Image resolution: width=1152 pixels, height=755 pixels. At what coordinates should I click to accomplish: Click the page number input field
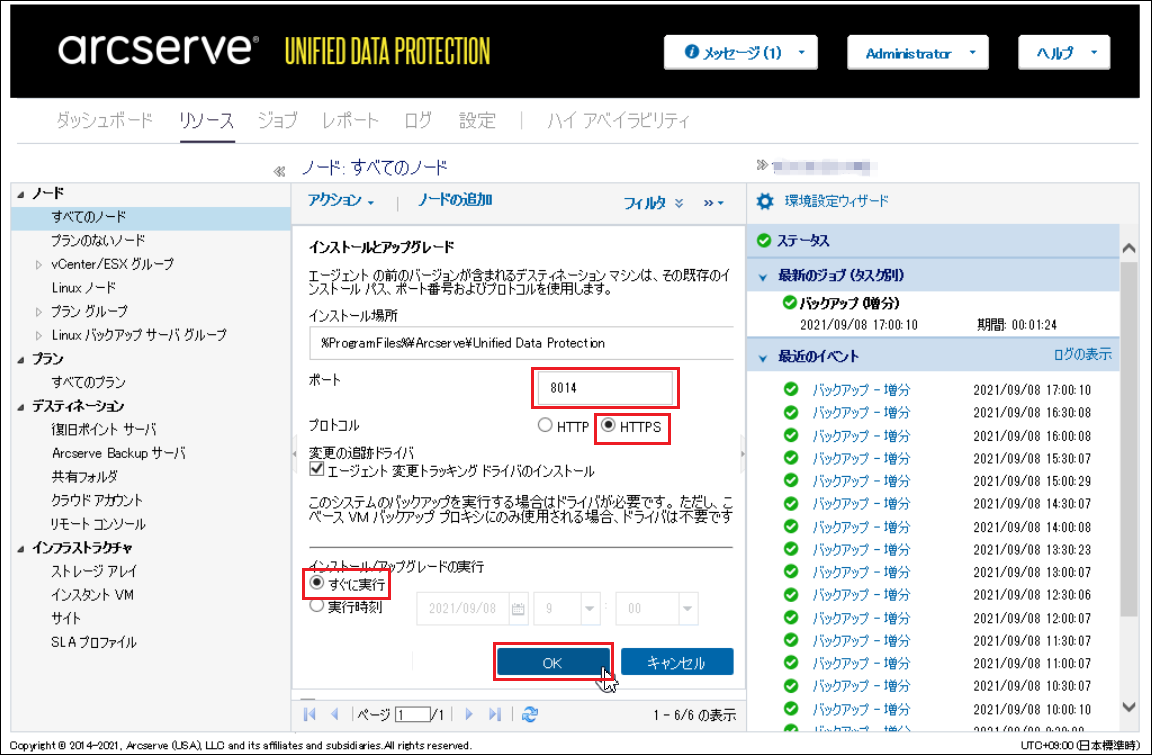pos(413,714)
